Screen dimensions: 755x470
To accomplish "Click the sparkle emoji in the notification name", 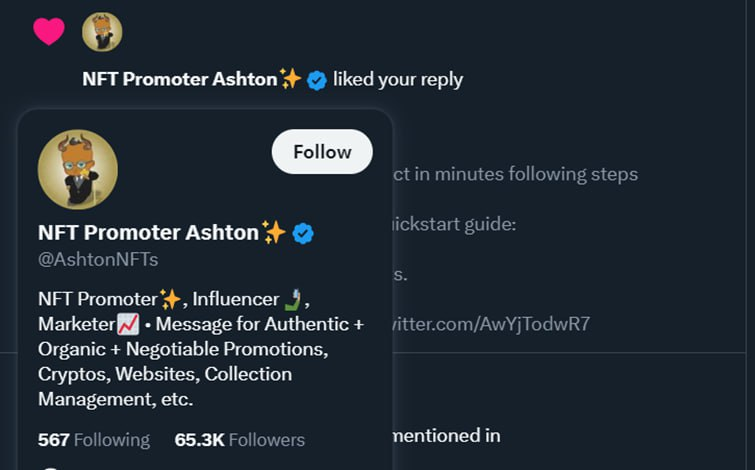I will [x=291, y=79].
